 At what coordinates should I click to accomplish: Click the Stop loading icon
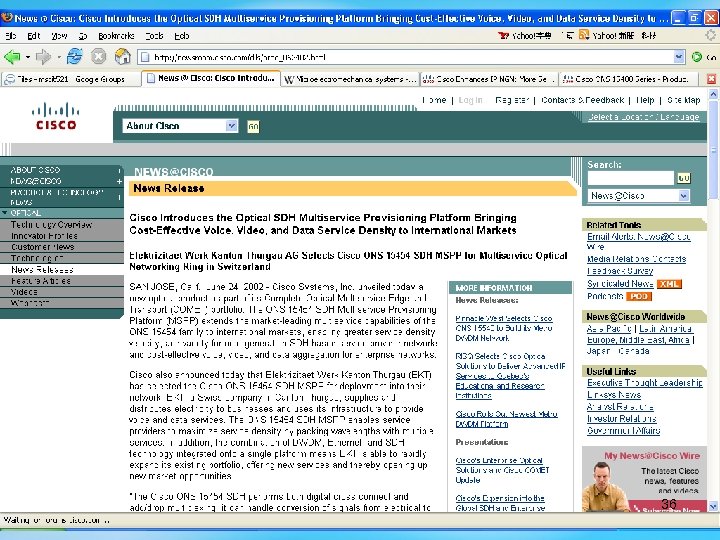click(98, 57)
